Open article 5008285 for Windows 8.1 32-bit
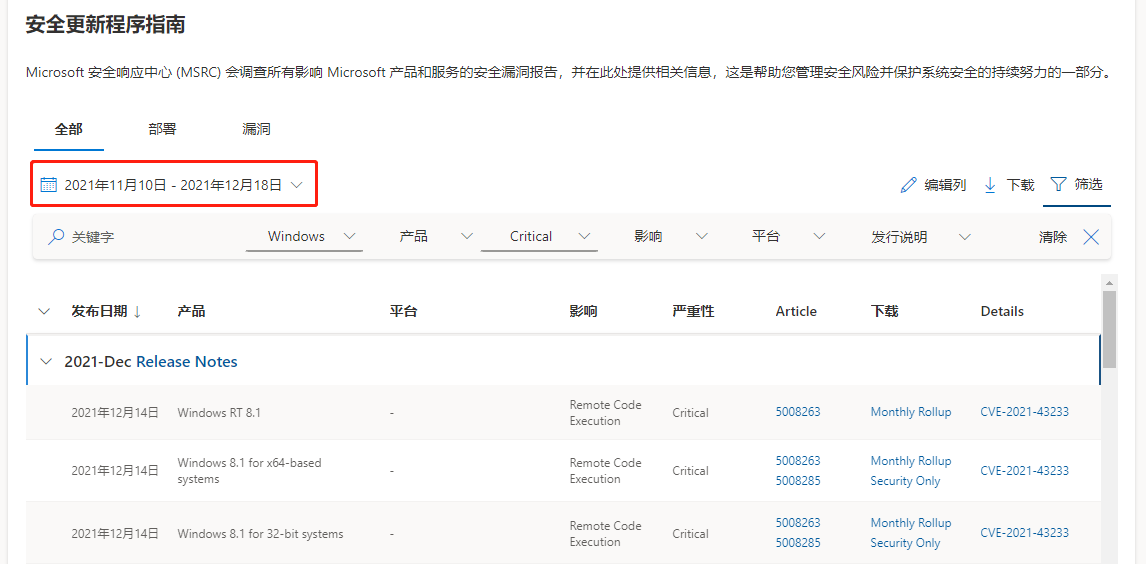This screenshot has height=564, width=1146. click(x=798, y=543)
